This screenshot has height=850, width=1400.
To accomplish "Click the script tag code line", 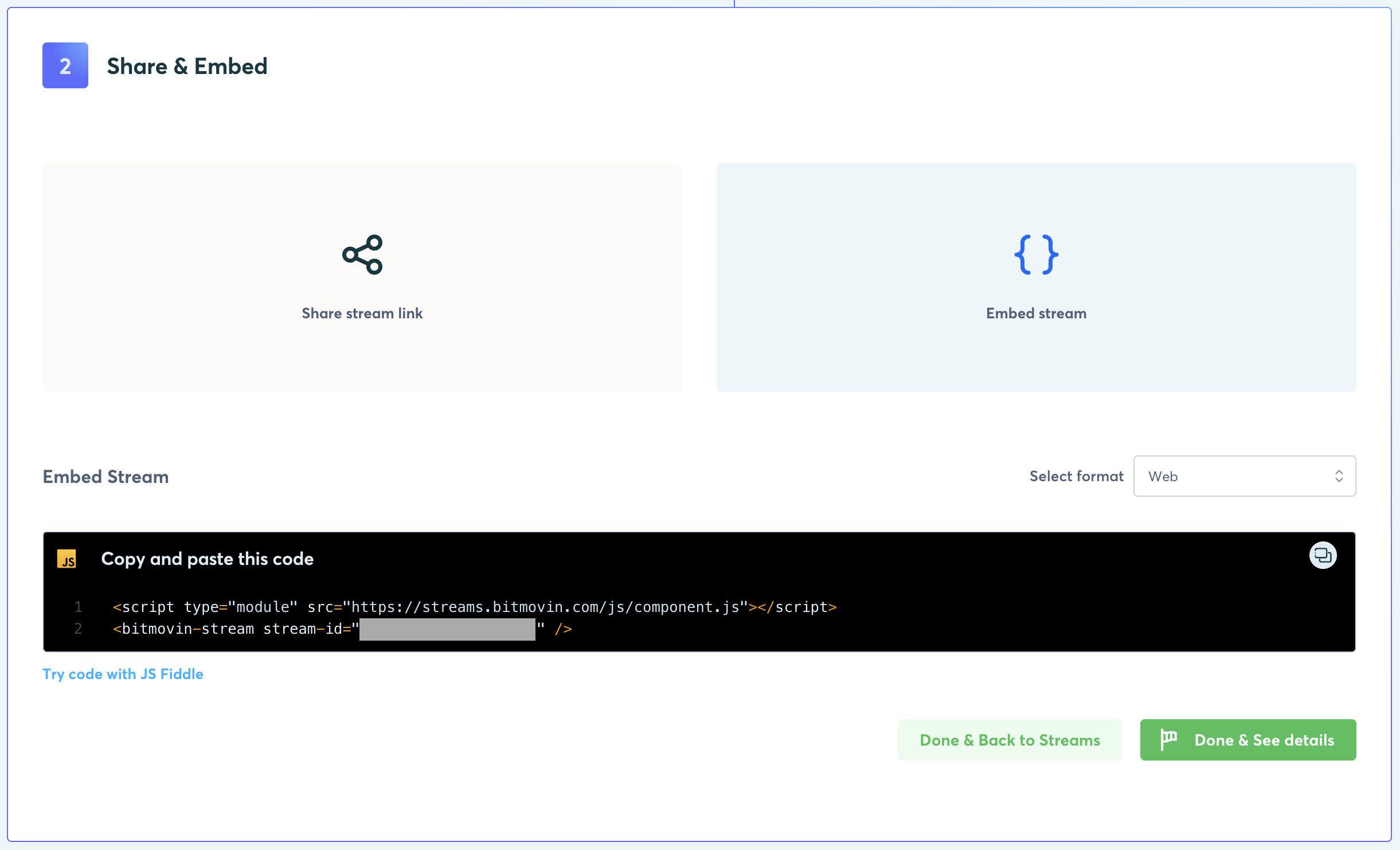I will pos(475,607).
